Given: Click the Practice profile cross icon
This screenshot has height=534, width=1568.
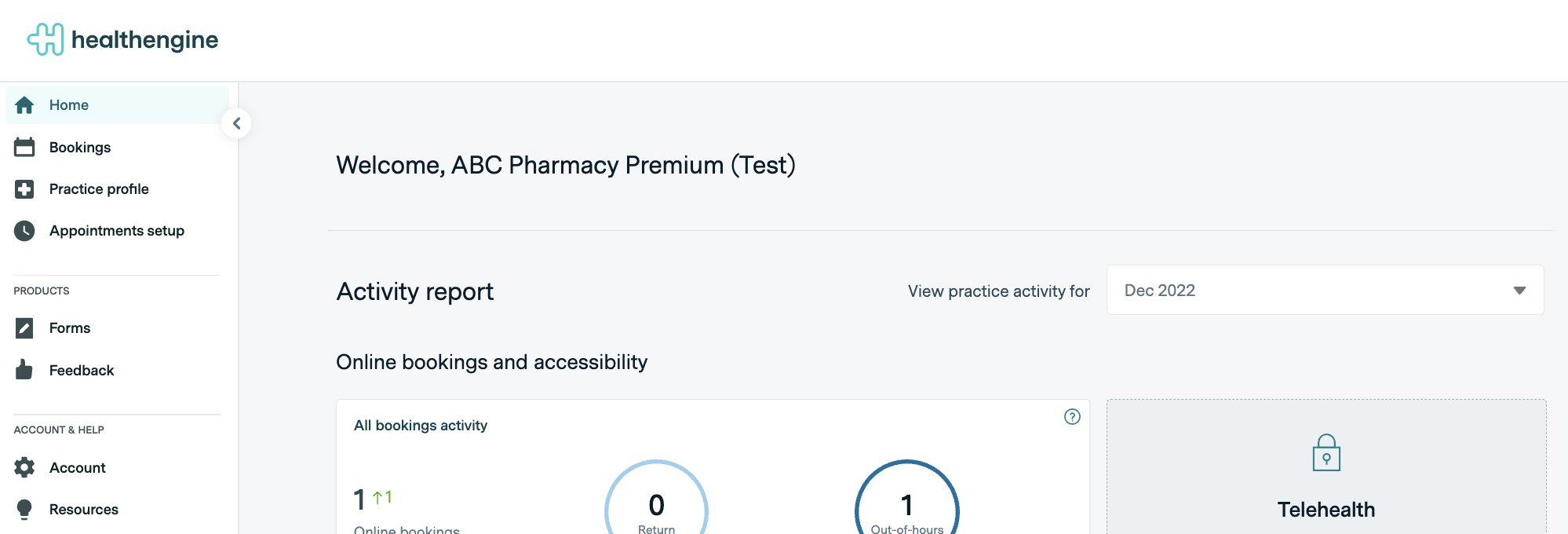Looking at the screenshot, I should (24, 189).
